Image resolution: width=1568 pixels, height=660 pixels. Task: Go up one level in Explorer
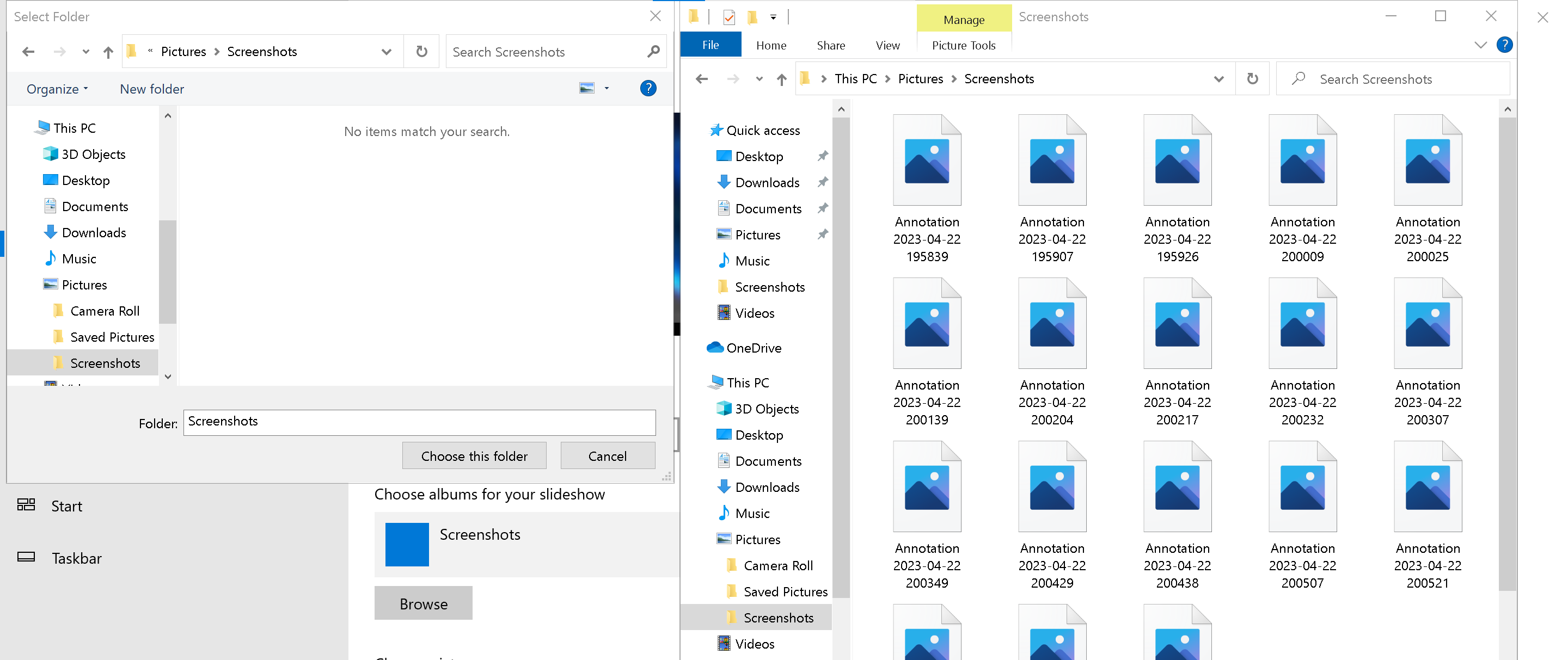782,79
